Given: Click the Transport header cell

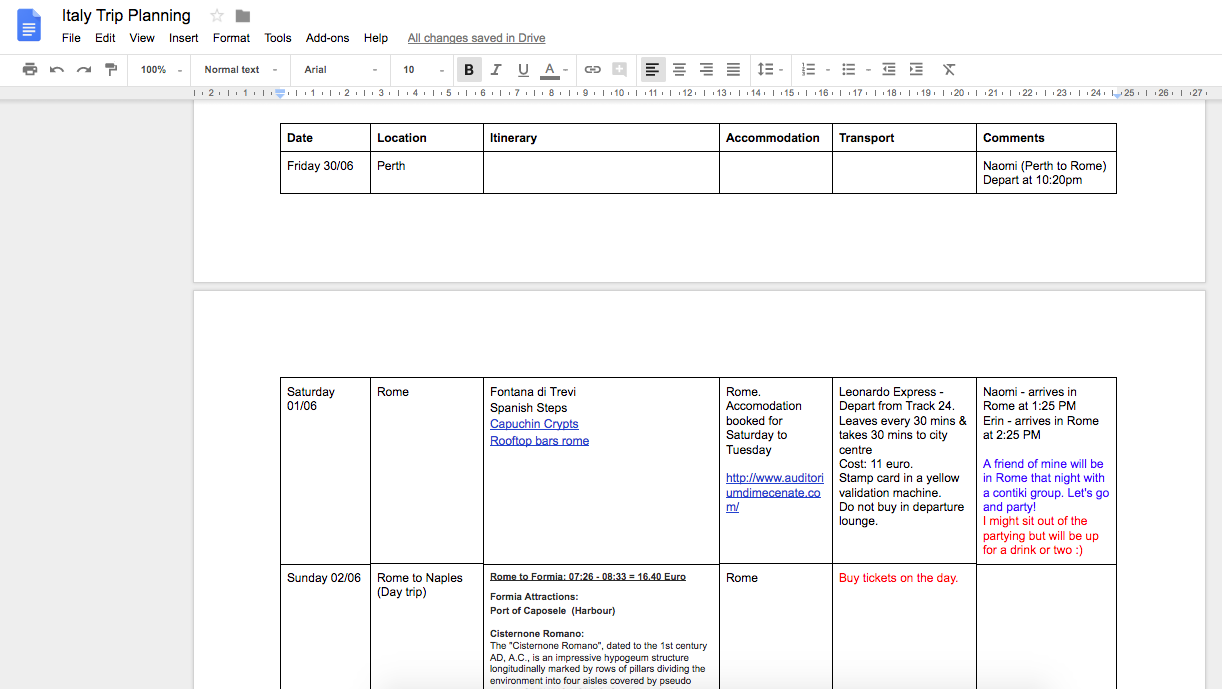Looking at the screenshot, I should pos(904,138).
